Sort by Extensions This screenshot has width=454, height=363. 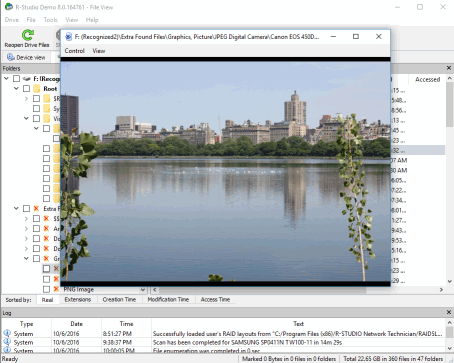(x=78, y=299)
